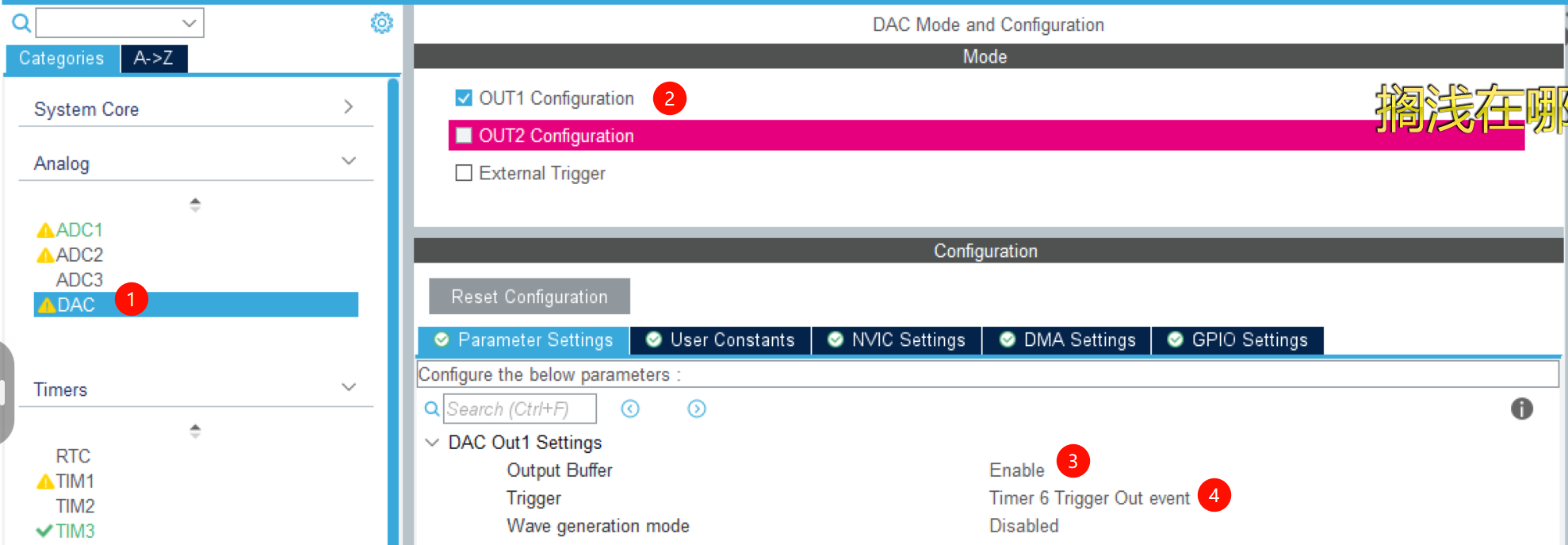This screenshot has height=545, width=1568.
Task: Enable OUT2 Configuration checkbox
Action: [464, 136]
